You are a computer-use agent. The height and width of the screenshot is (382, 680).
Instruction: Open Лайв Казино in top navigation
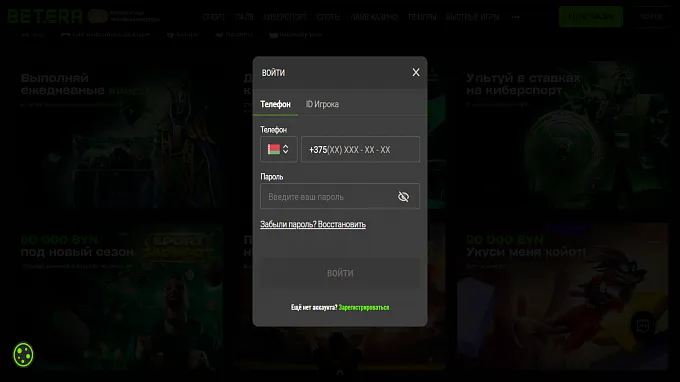pyautogui.click(x=374, y=17)
